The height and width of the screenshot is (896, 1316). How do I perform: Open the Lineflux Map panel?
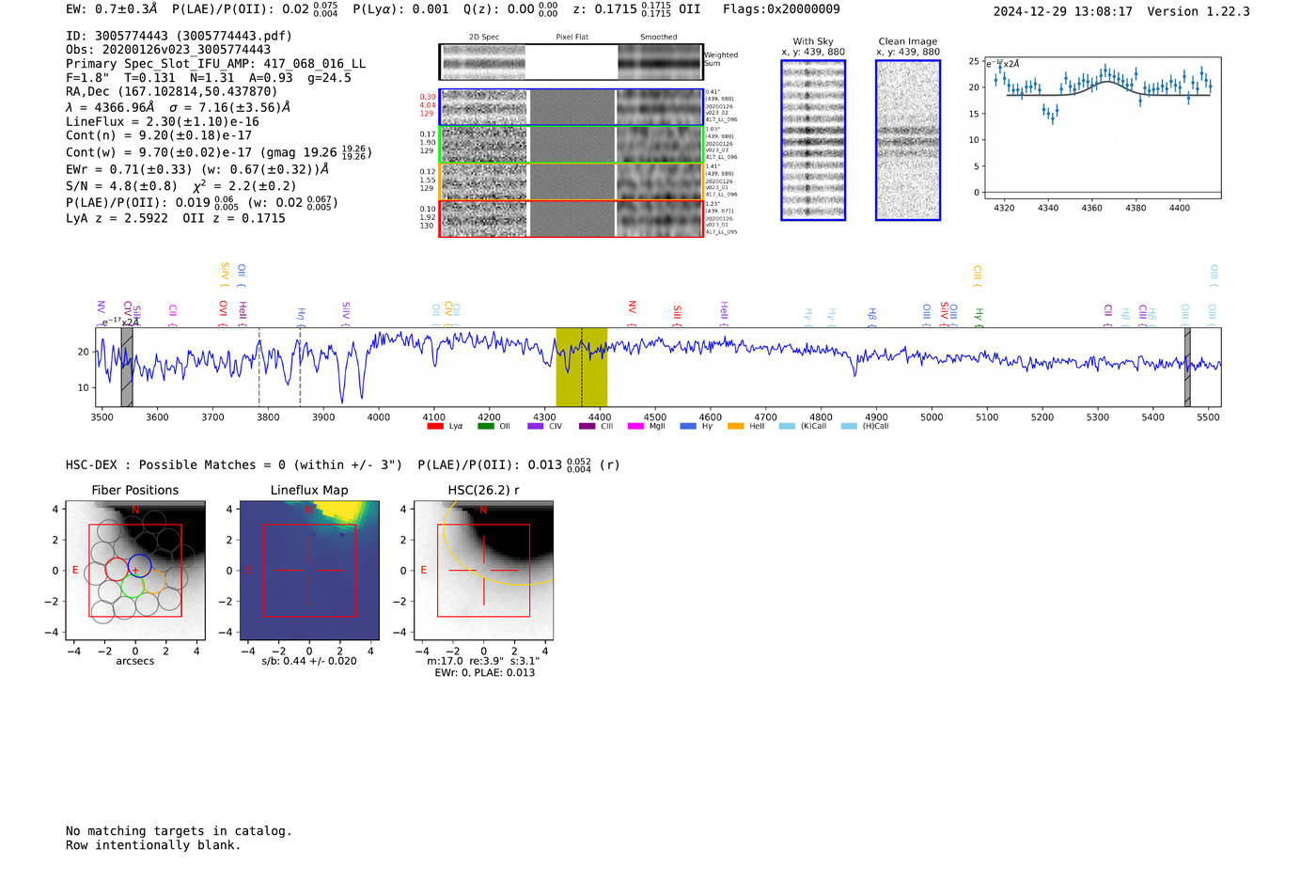coord(309,571)
